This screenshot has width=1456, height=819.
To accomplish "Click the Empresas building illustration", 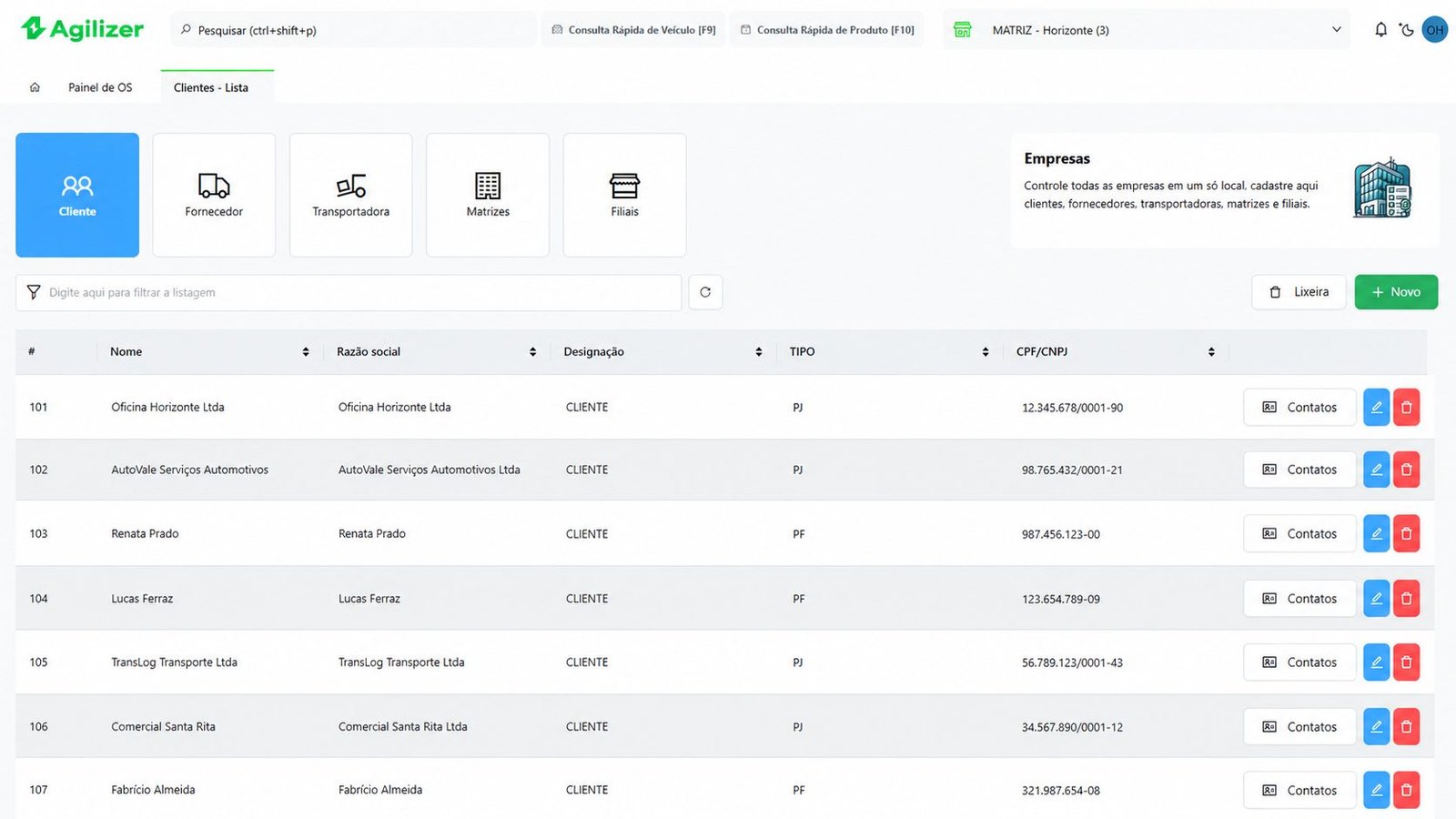I will (x=1382, y=187).
